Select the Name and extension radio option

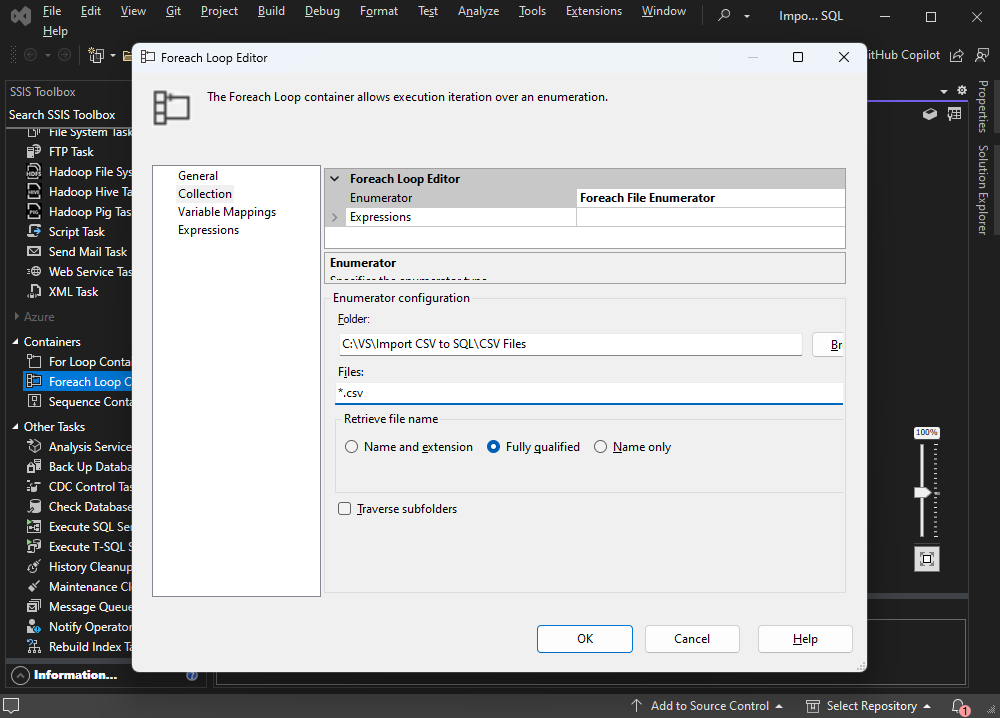[351, 447]
